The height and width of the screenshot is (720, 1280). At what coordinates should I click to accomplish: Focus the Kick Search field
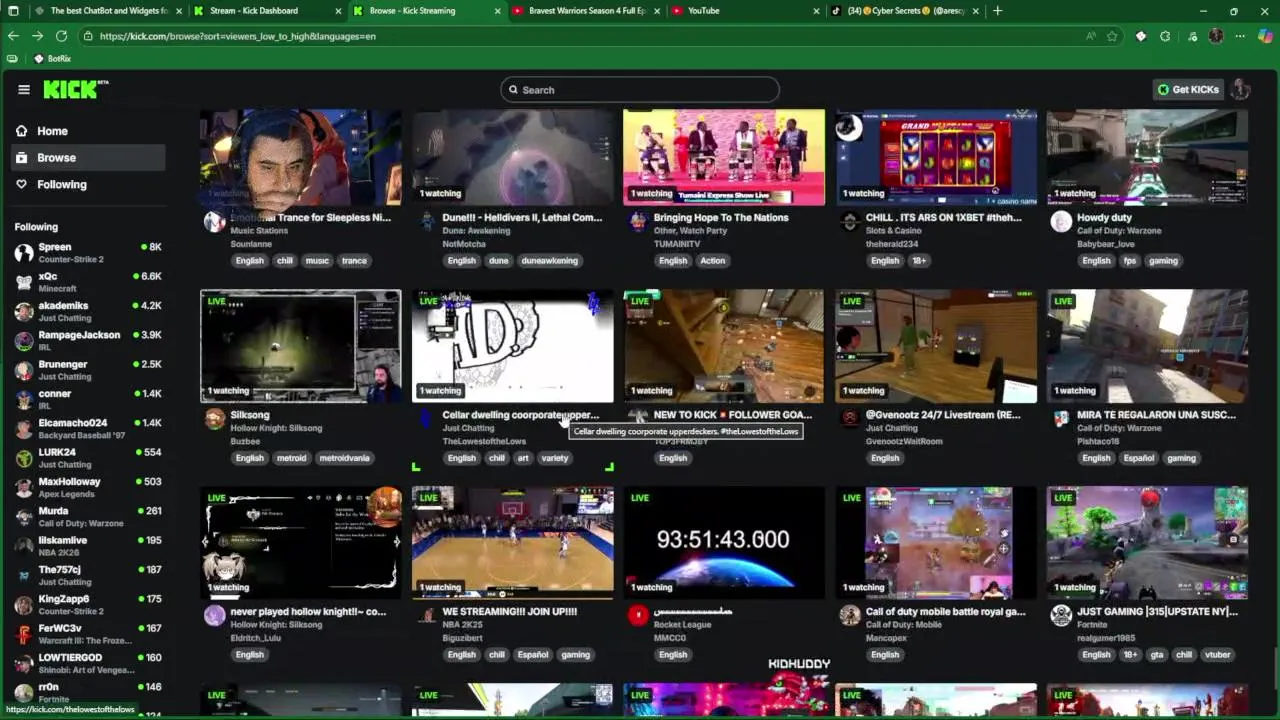coord(640,90)
